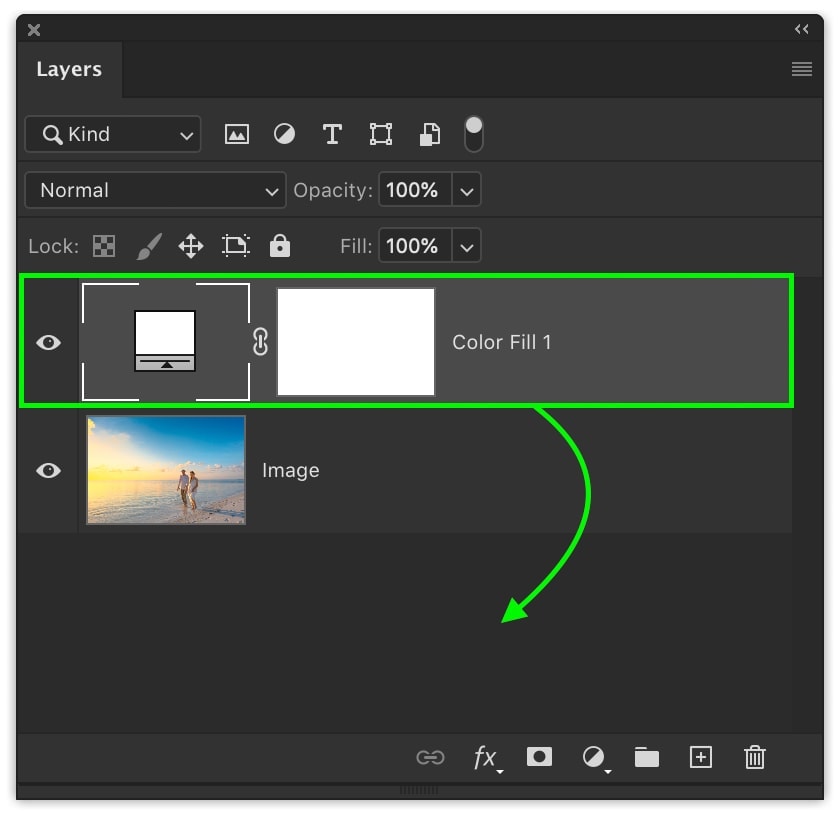Create a new group folder
Screen dimensions: 838x816
(x=646, y=758)
